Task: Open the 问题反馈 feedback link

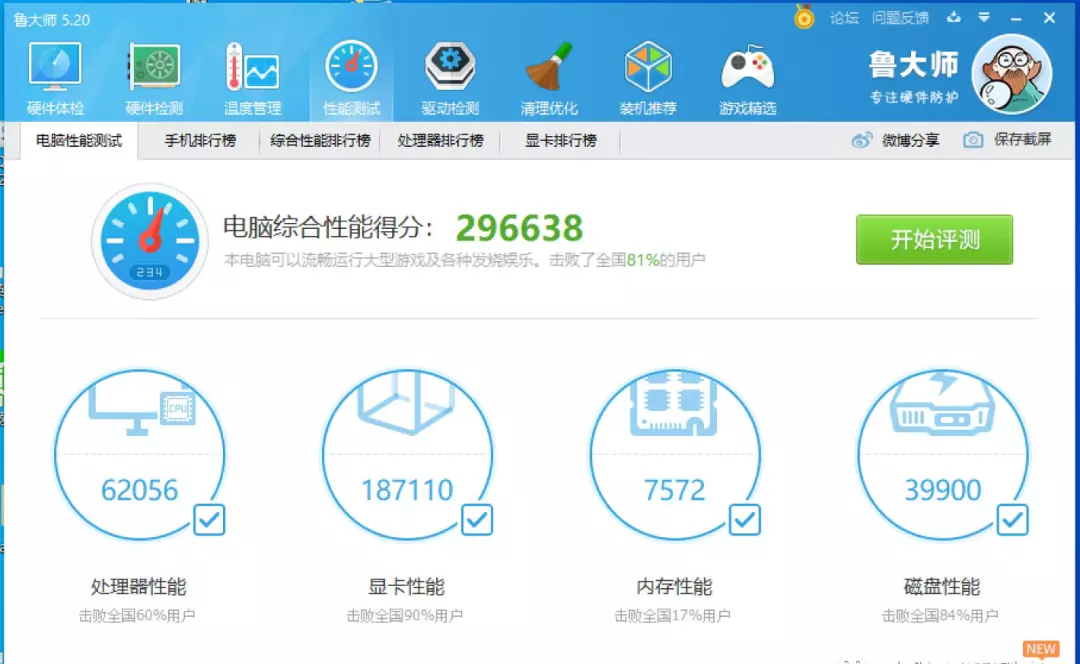Action: coord(900,19)
